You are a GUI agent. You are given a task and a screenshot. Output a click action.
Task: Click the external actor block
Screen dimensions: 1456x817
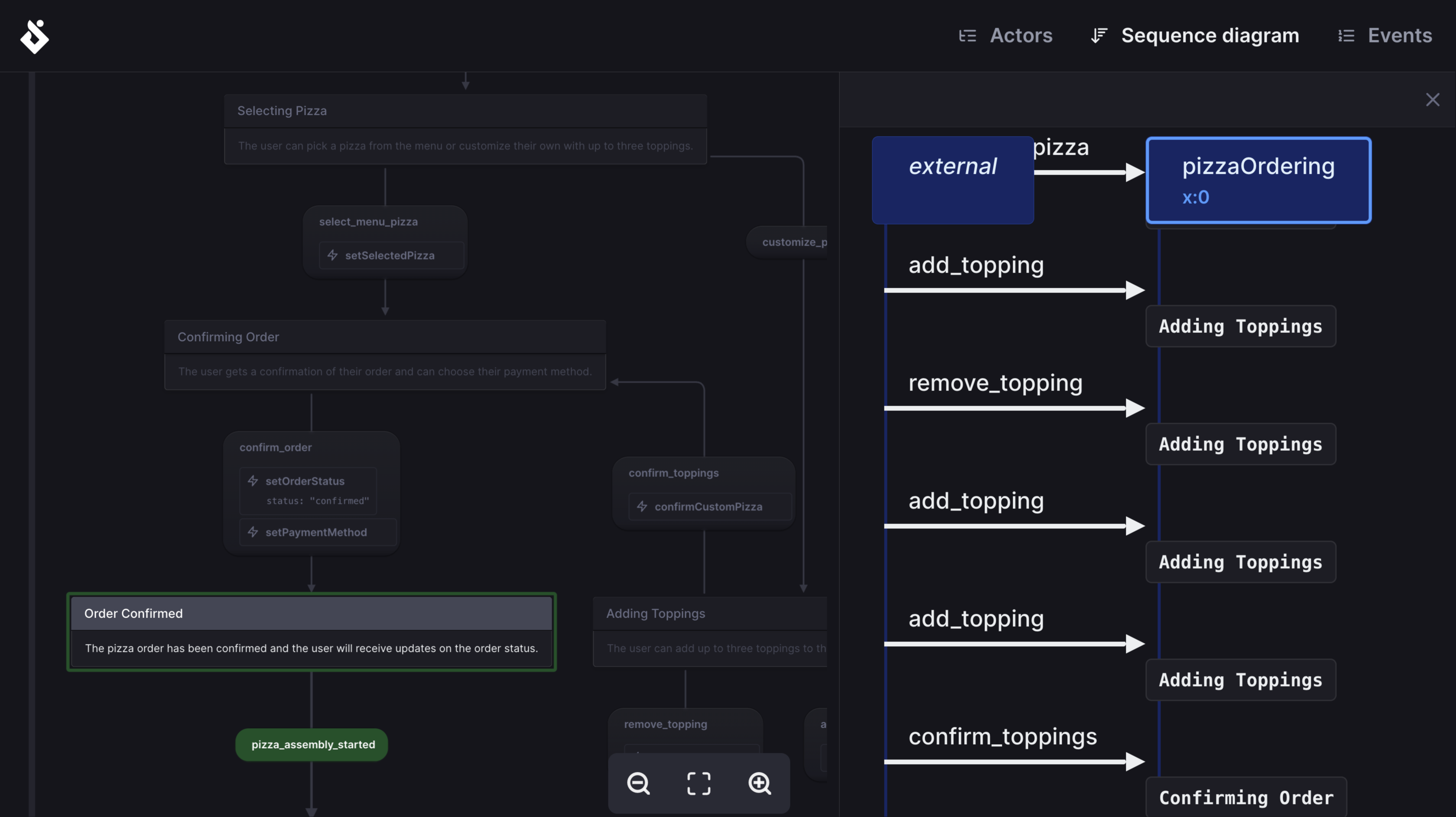click(952, 180)
